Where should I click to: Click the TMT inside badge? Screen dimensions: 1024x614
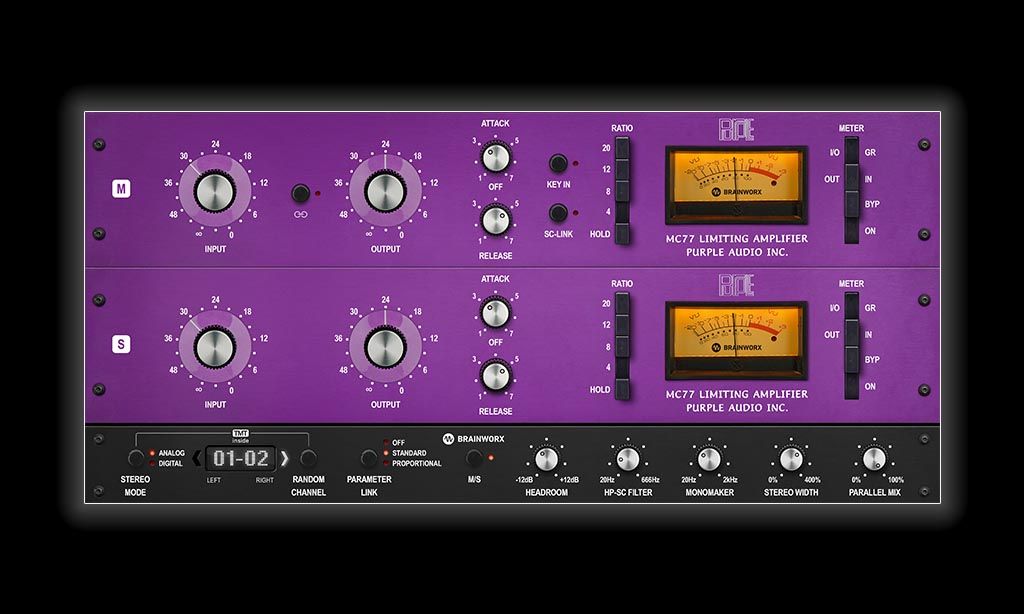pyautogui.click(x=240, y=436)
